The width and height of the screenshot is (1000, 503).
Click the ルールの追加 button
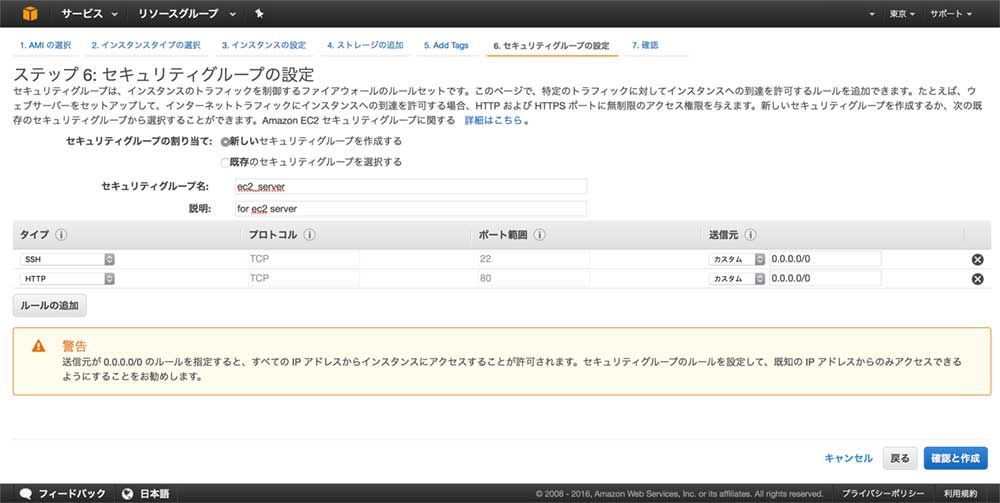(x=49, y=305)
